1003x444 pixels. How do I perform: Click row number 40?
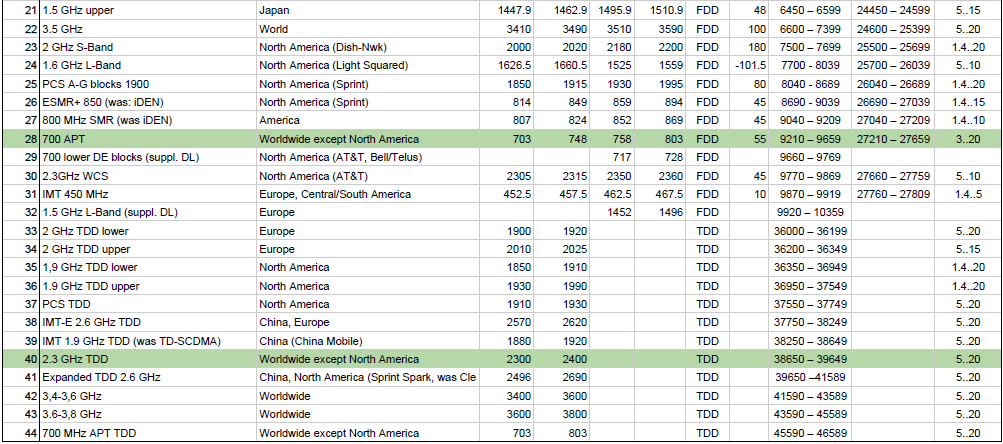[32, 360]
